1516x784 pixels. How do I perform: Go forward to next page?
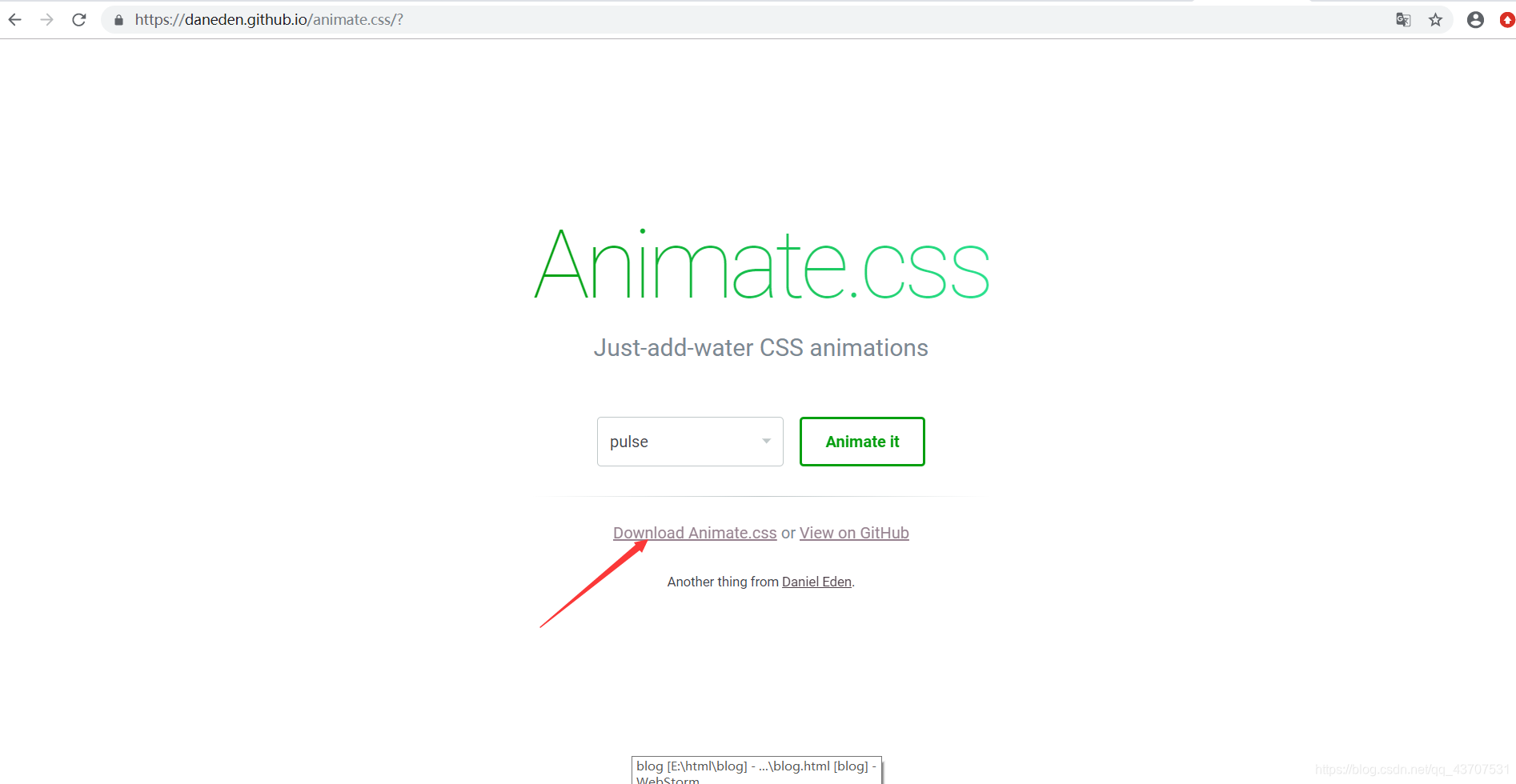click(47, 20)
